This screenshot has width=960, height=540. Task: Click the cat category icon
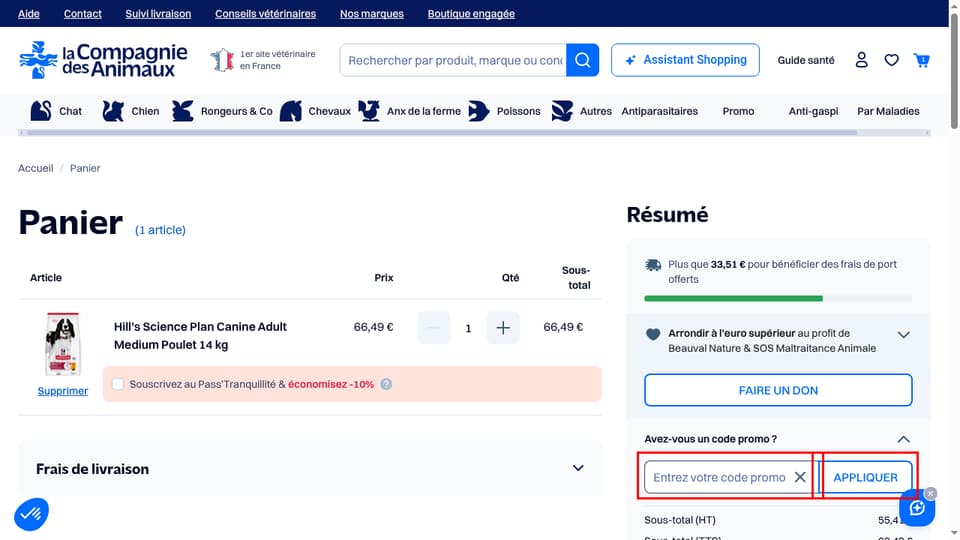click(41, 111)
